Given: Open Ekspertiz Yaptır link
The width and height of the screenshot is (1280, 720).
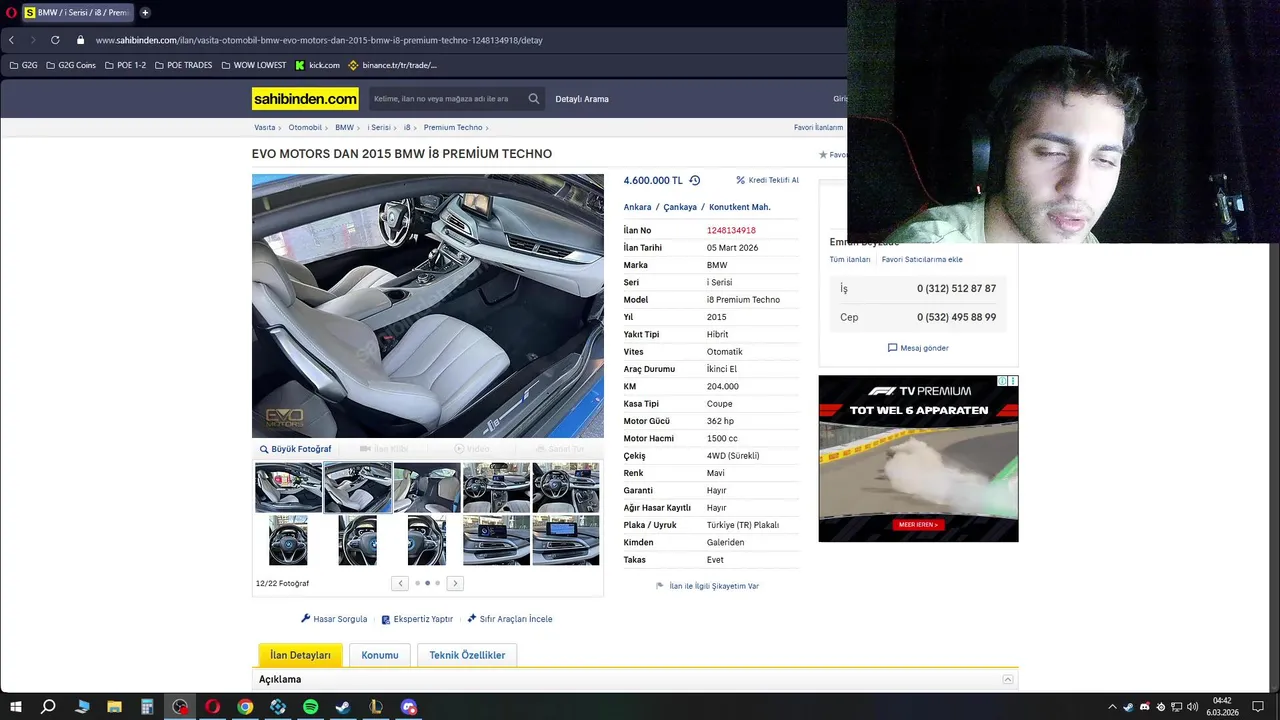Looking at the screenshot, I should 417,619.
